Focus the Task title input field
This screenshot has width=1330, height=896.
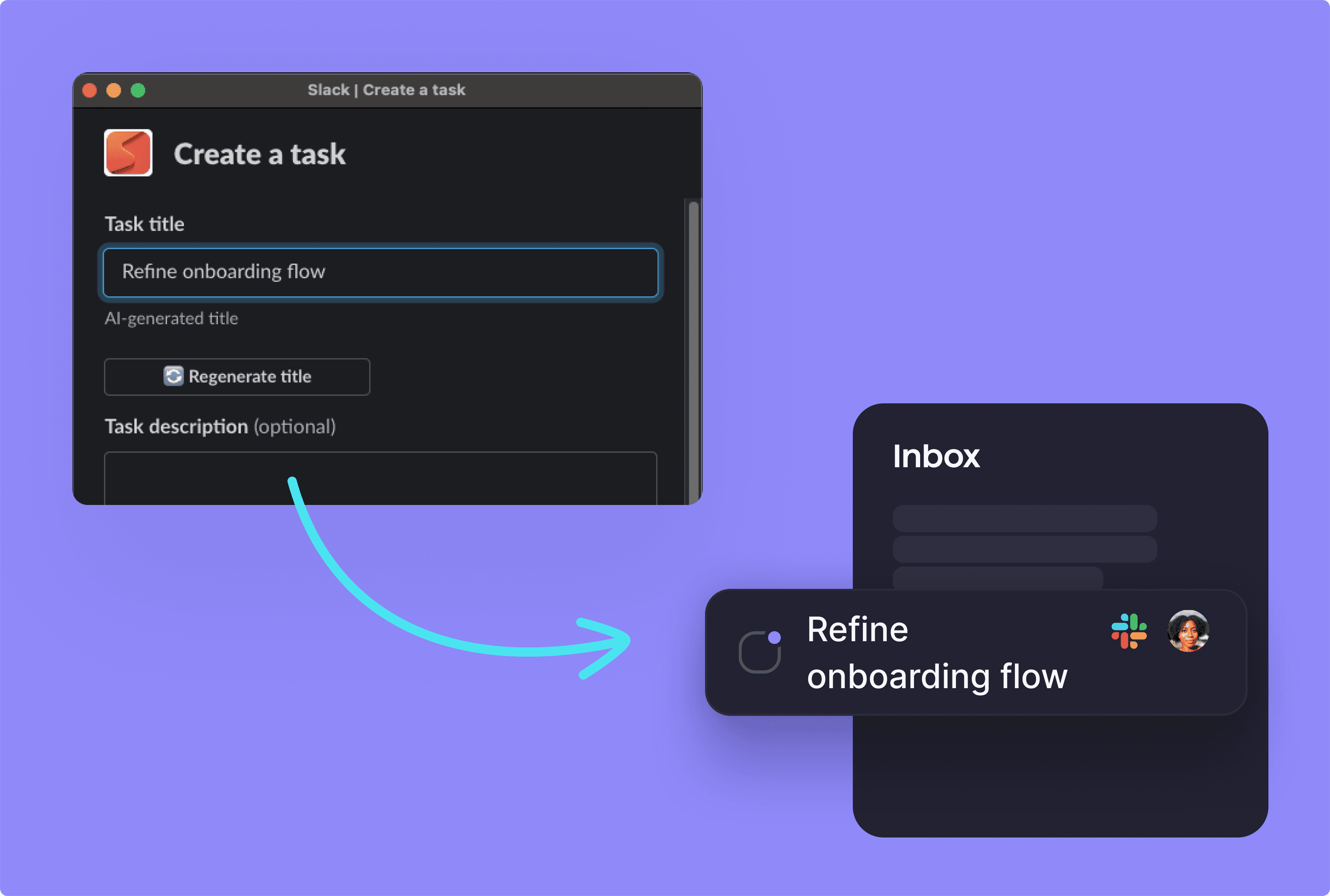tap(381, 272)
